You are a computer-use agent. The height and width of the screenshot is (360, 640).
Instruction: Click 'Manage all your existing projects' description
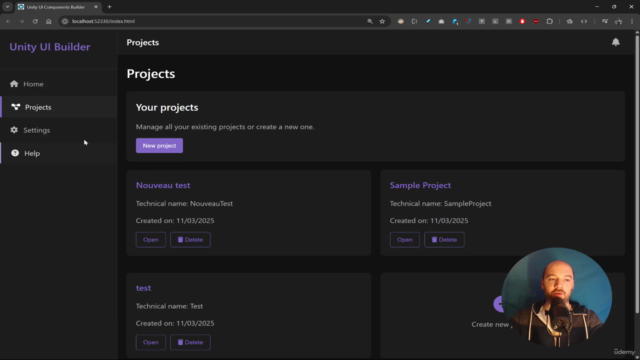pyautogui.click(x=225, y=127)
